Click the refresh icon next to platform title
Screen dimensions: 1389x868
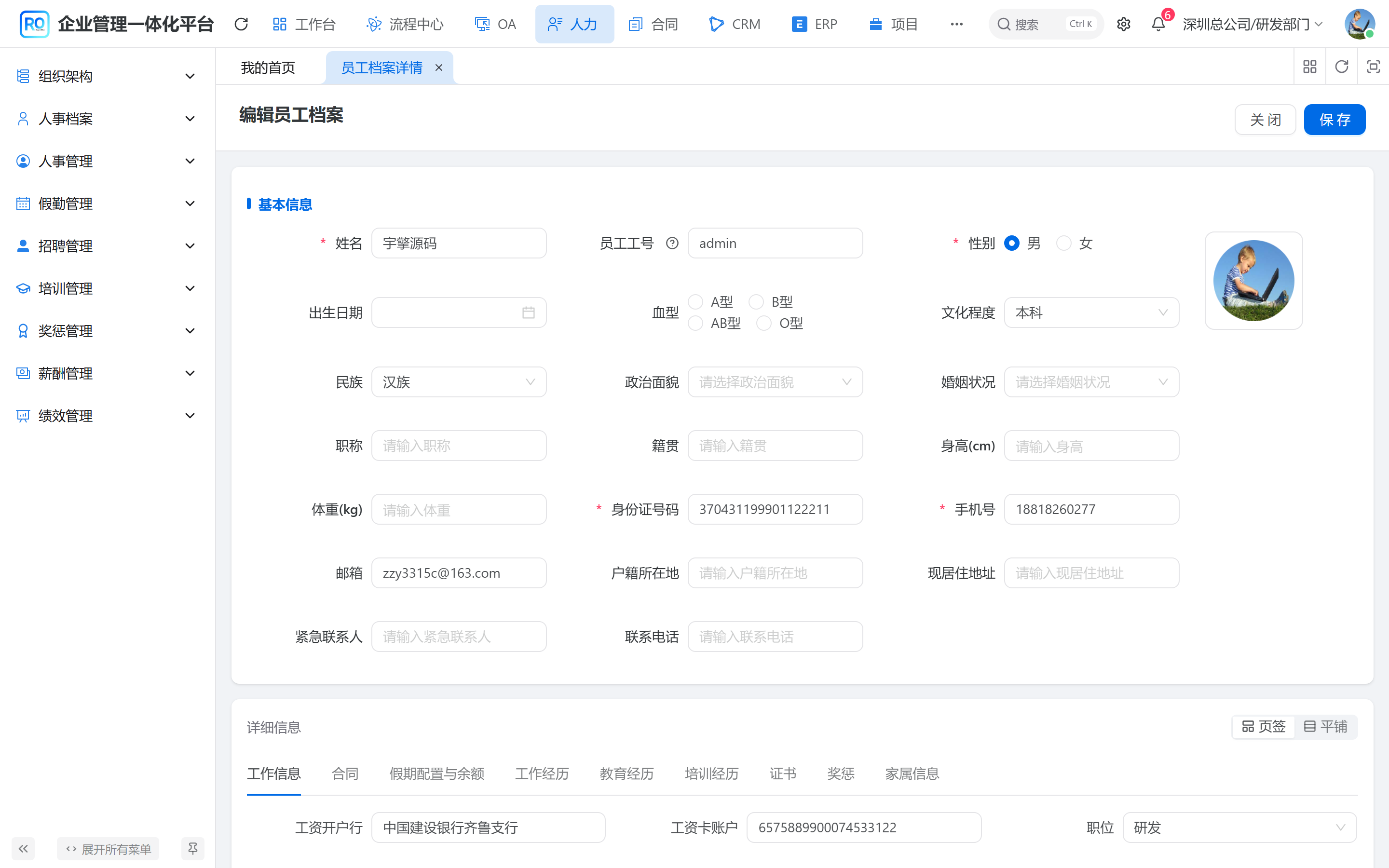click(241, 24)
